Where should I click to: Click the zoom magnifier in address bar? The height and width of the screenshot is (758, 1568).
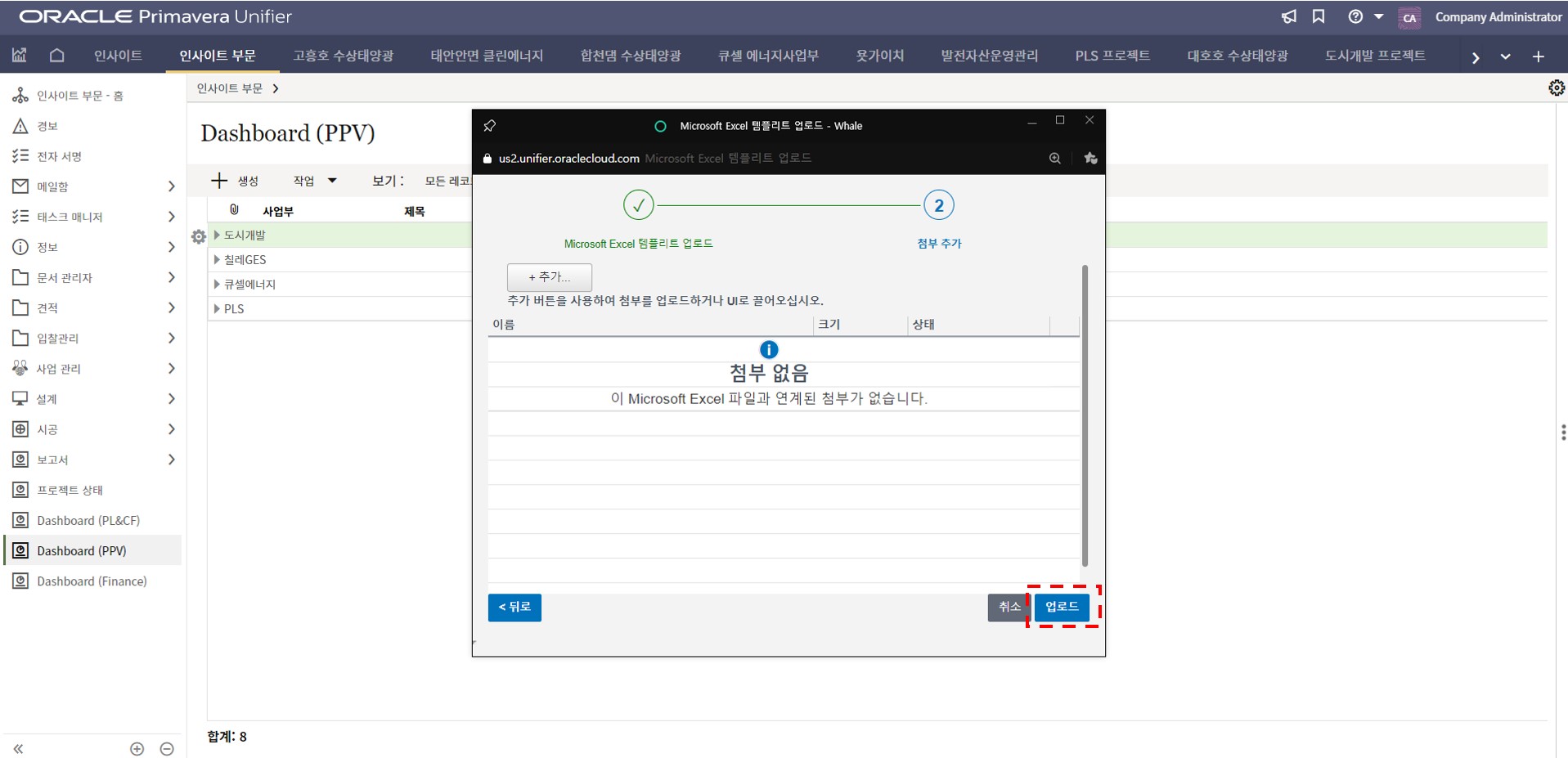1055,159
